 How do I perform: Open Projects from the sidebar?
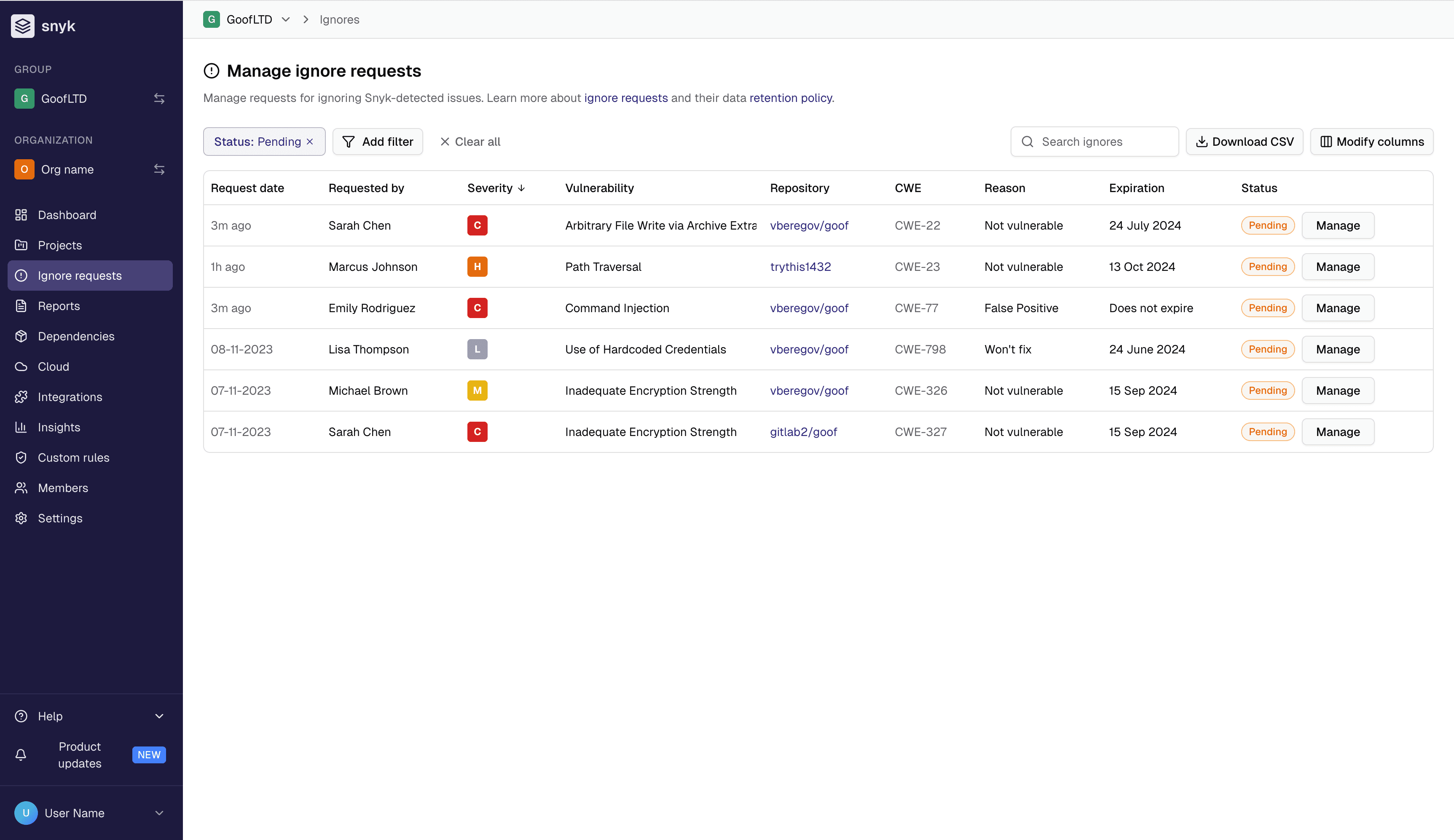tap(90, 245)
